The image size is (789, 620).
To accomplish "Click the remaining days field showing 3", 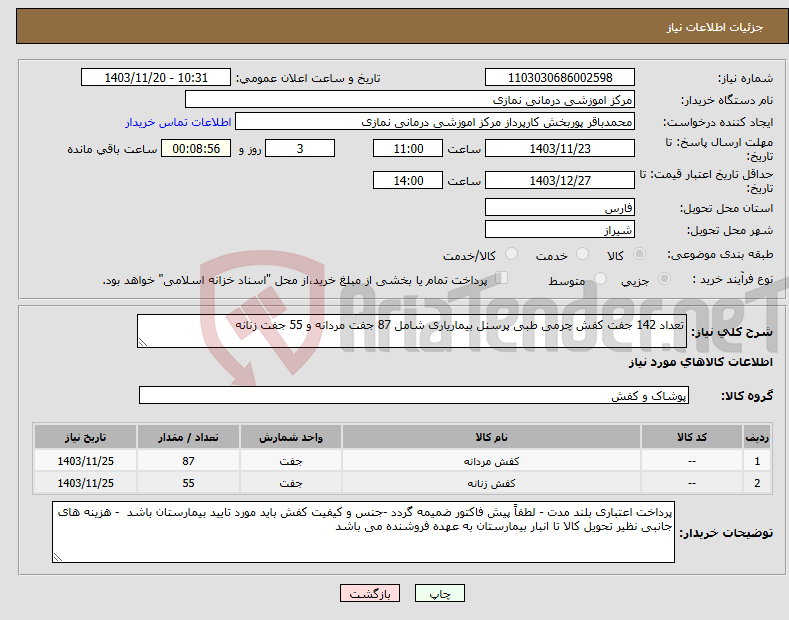I will (300, 148).
